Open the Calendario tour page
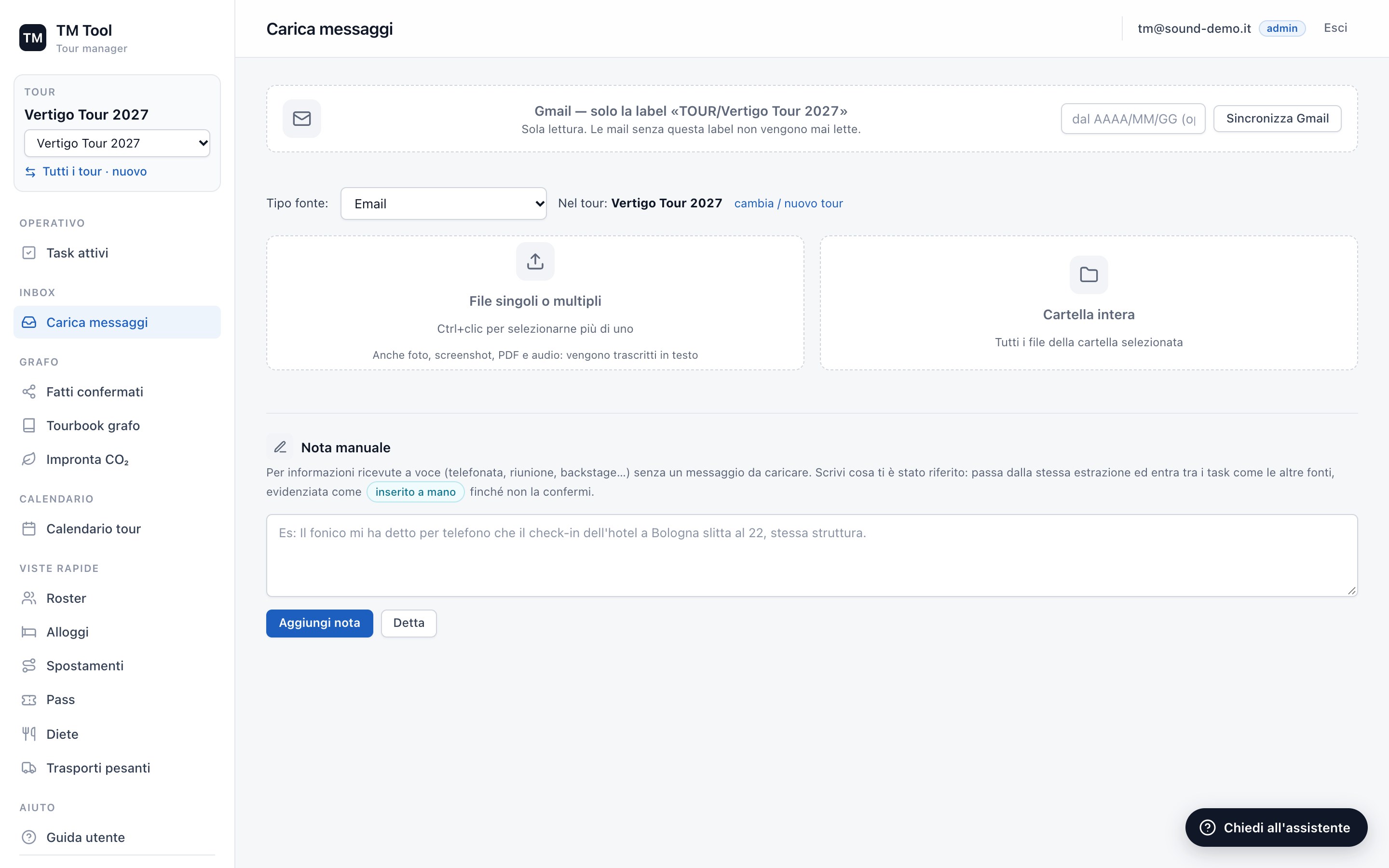The height and width of the screenshot is (868, 1389). [x=117, y=529]
